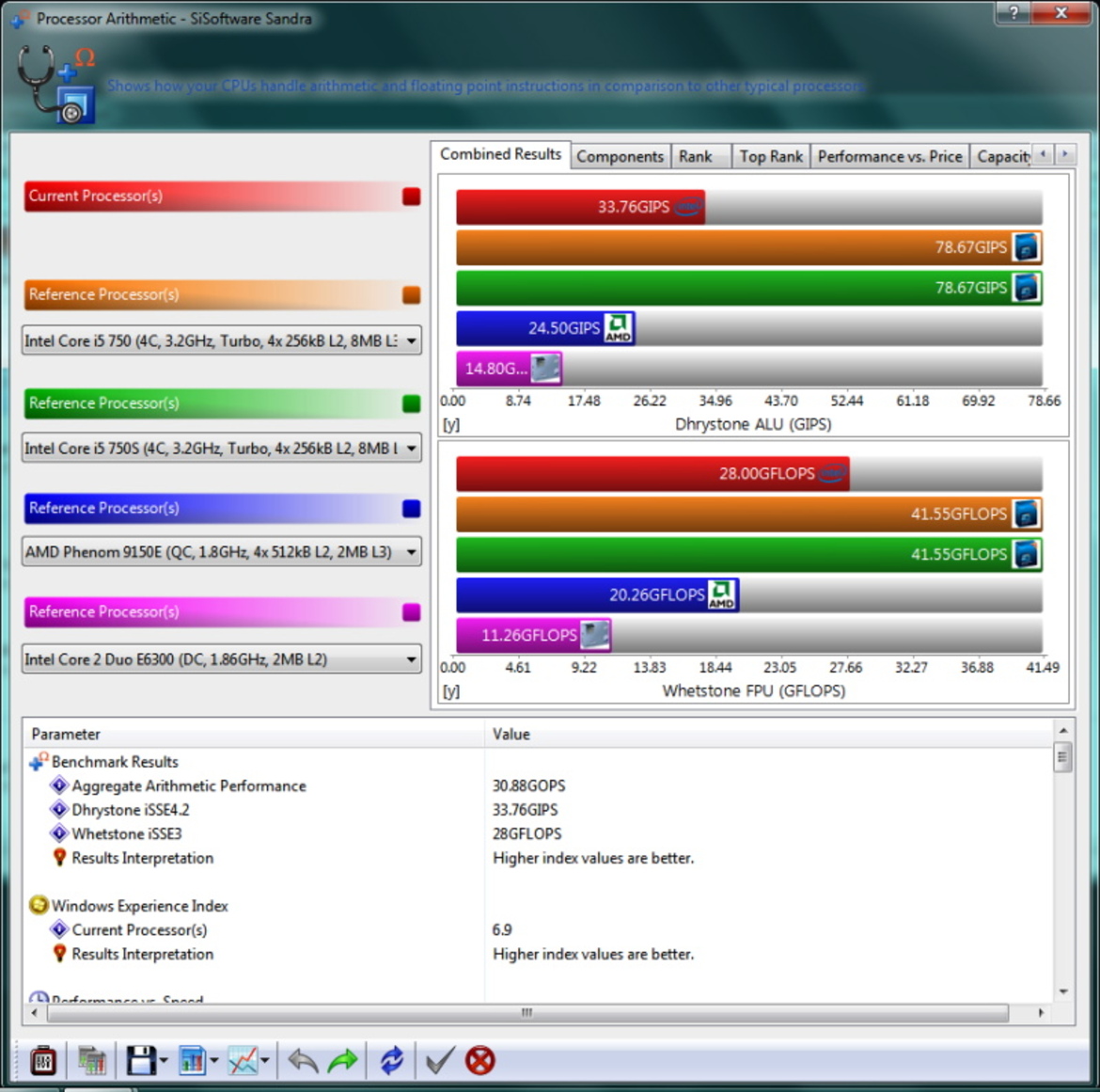This screenshot has height=1092, width=1100.
Task: Open the Top Rank tab
Action: coord(771,156)
